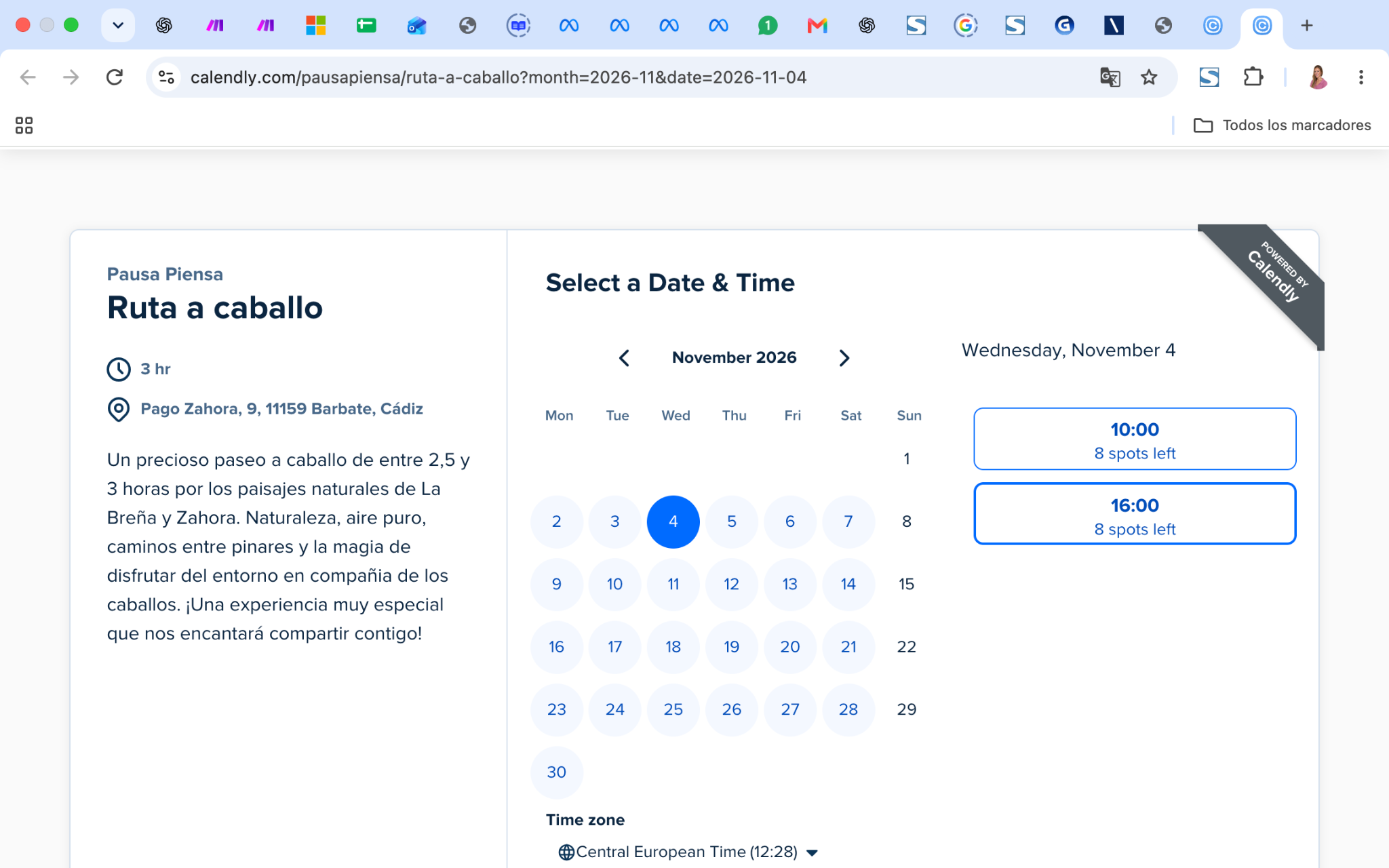Open the tab search dropdown arrow
Image resolution: width=1389 pixels, height=868 pixels.
tap(118, 26)
